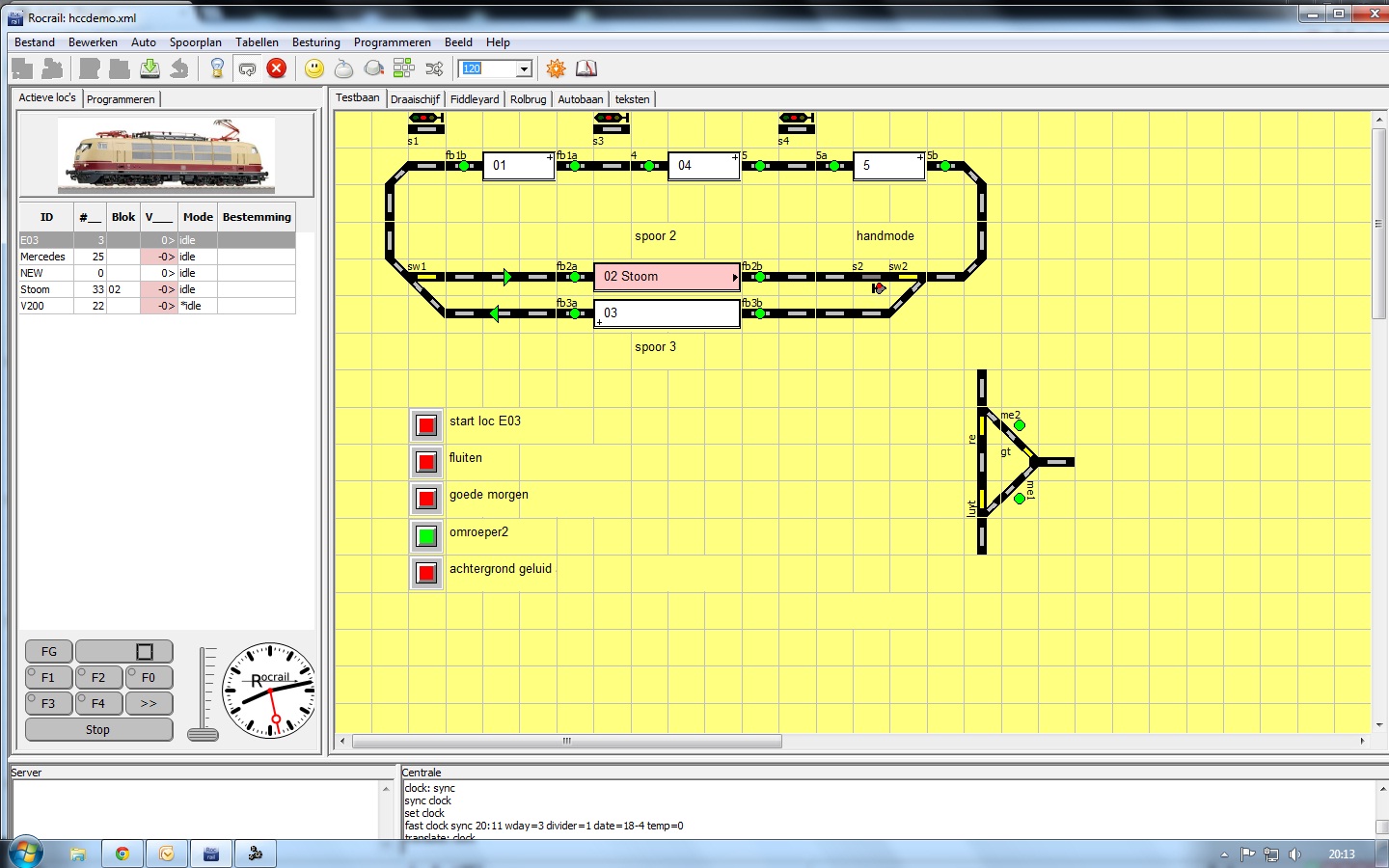This screenshot has height=868, width=1389.
Task: Open the Spoorplan menu
Action: [x=195, y=42]
